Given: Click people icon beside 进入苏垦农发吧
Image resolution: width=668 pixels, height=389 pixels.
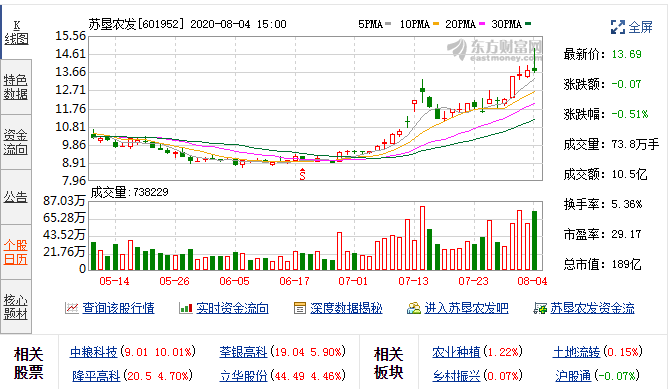Looking at the screenshot, I should 414,308.
